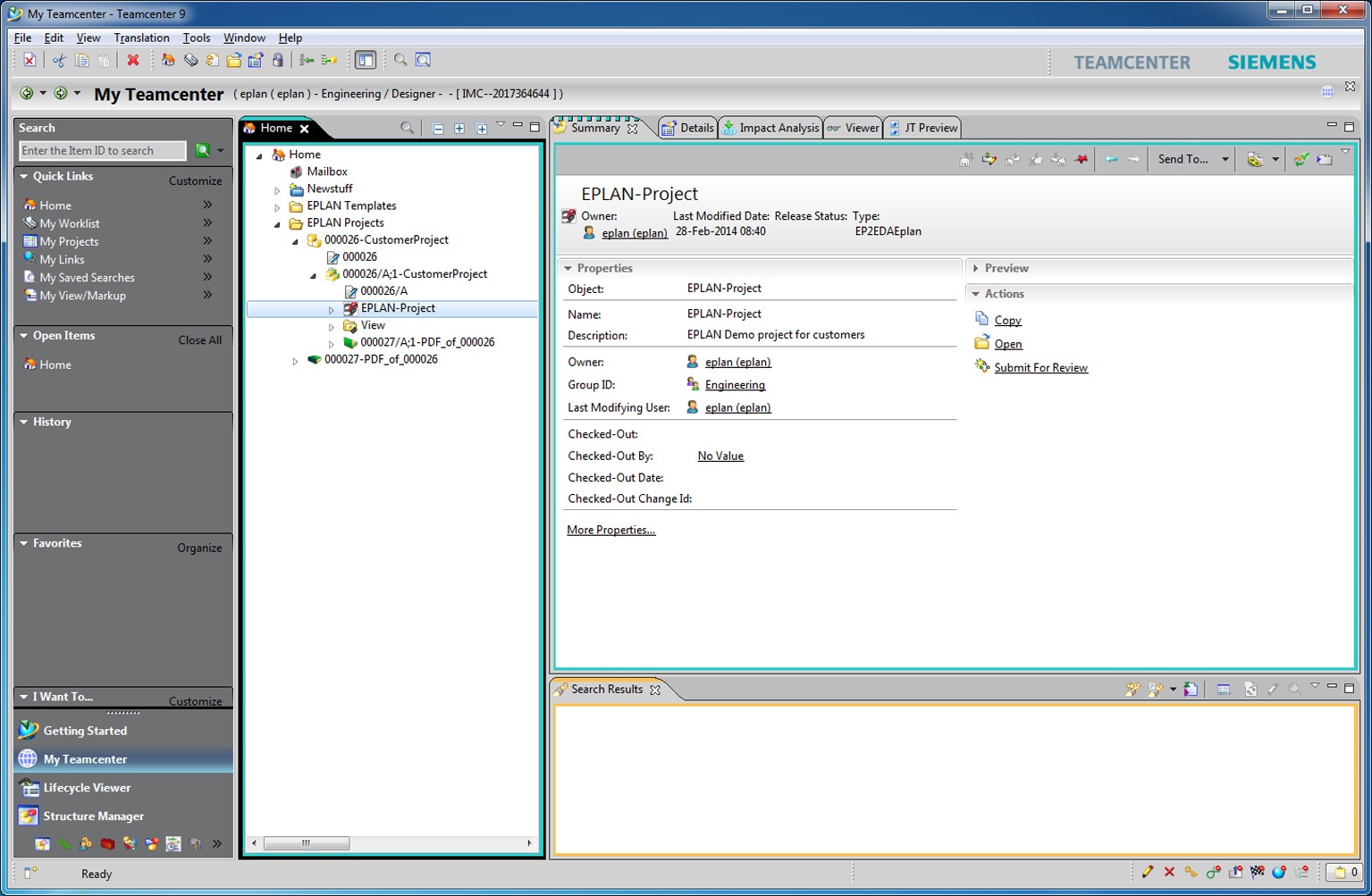The image size is (1372, 896).
Task: Open My Saved Searches quick link
Action: point(87,278)
